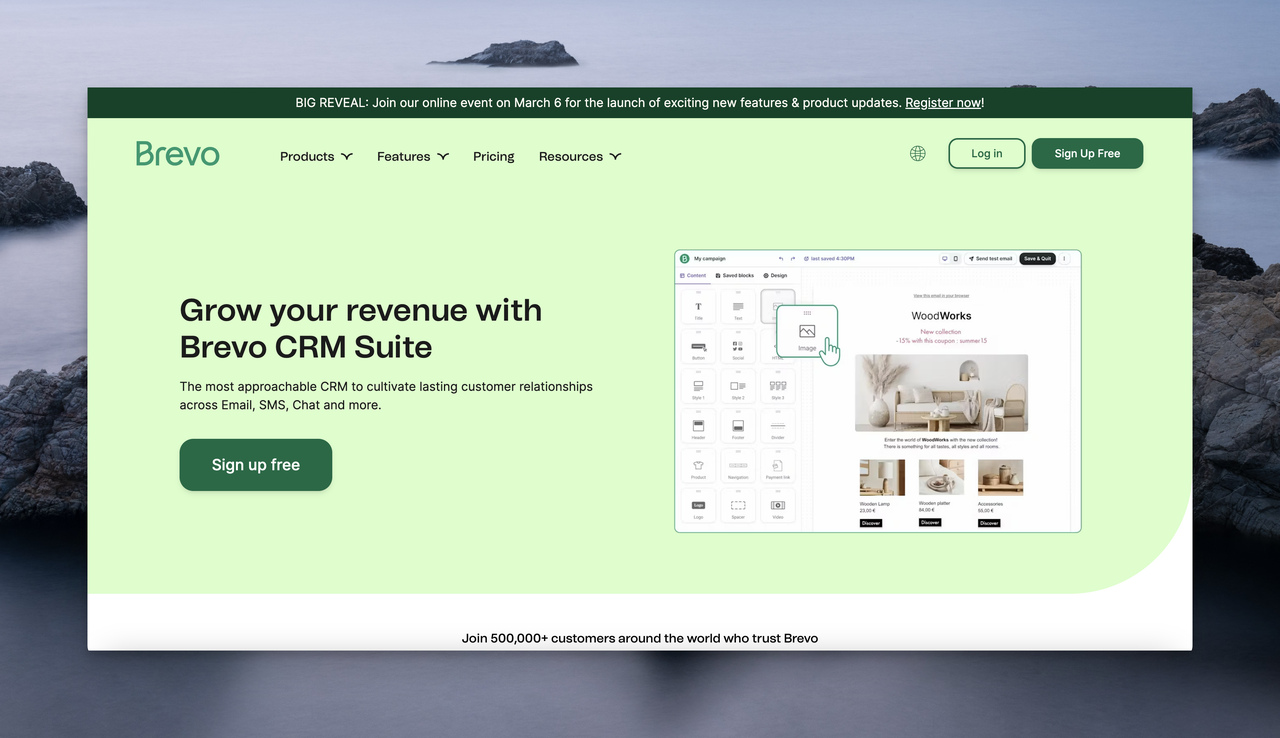Click View this email in your browser link
Image resolution: width=1280 pixels, height=738 pixels.
pos(941,296)
